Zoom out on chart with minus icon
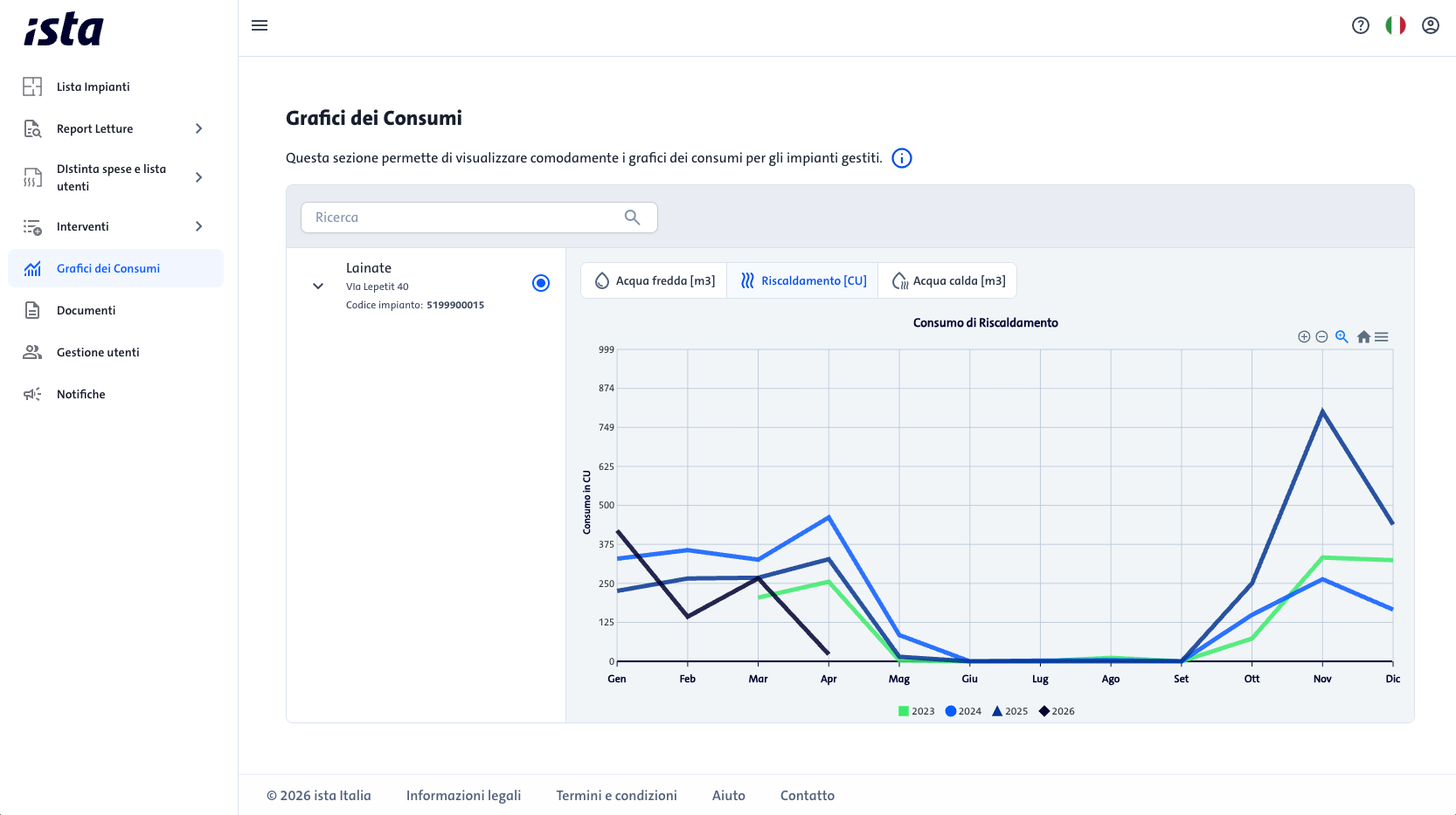Image resolution: width=1456 pixels, height=815 pixels. pos(1322,337)
